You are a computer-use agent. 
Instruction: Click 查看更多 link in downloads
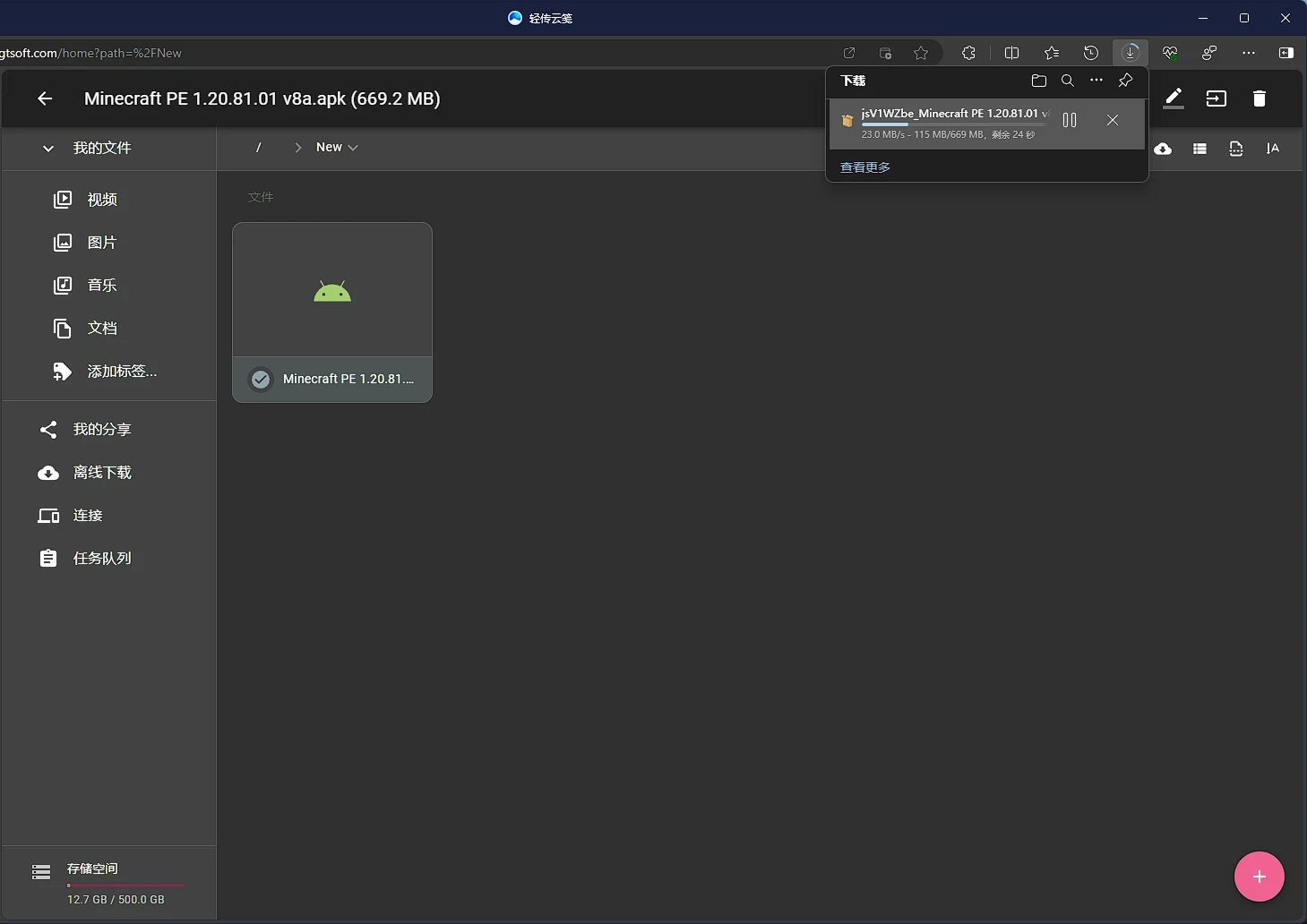pyautogui.click(x=865, y=167)
